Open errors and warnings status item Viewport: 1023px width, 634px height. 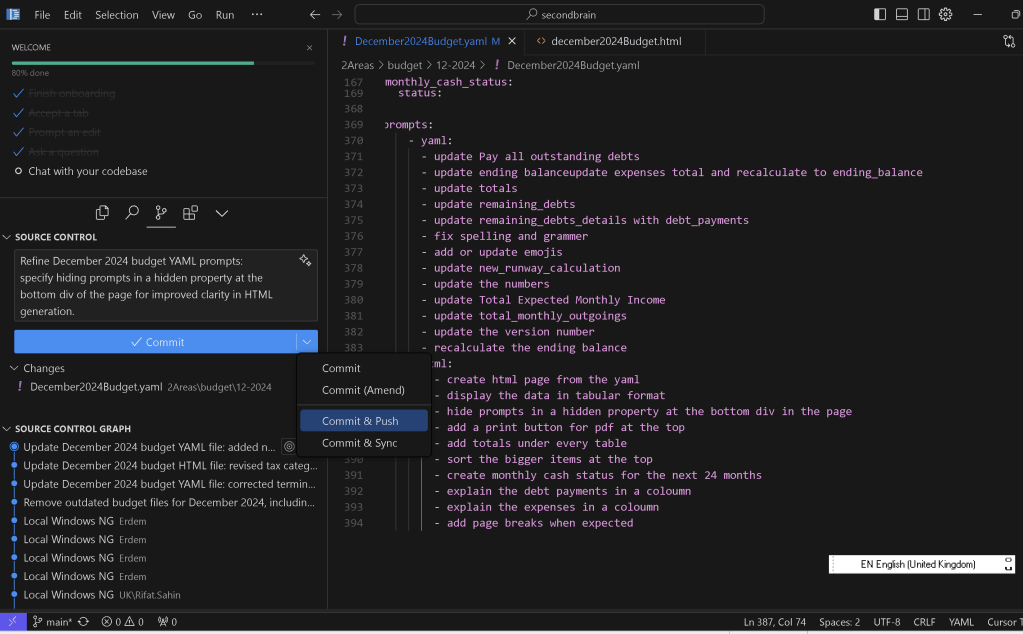click(123, 622)
